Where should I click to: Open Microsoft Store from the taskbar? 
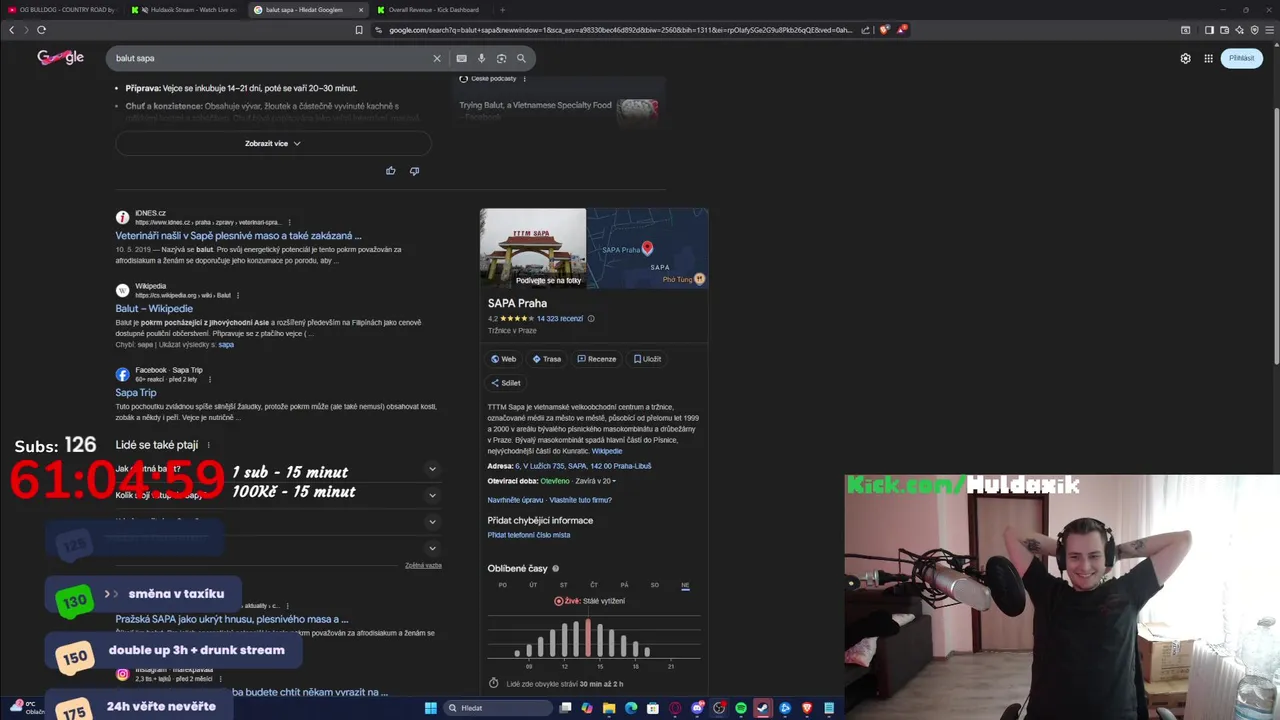[653, 708]
